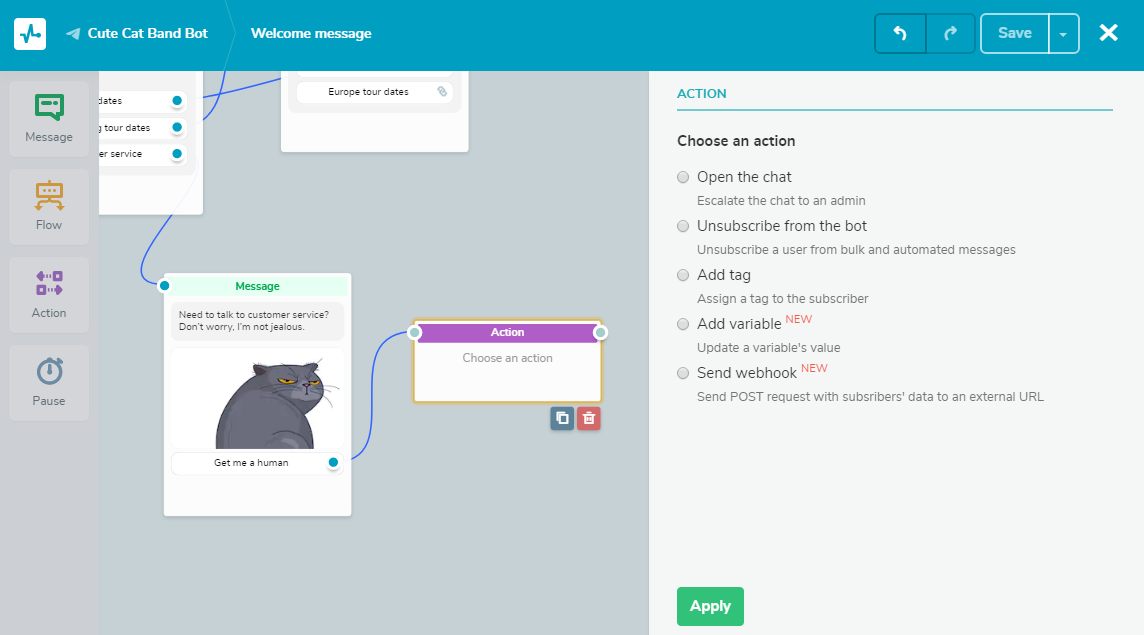Delete the Action block
1144x635 pixels.
tap(589, 418)
